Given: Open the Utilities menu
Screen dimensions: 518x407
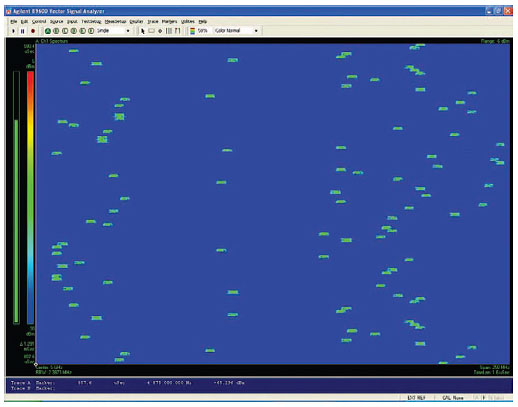Looking at the screenshot, I should 188,22.
